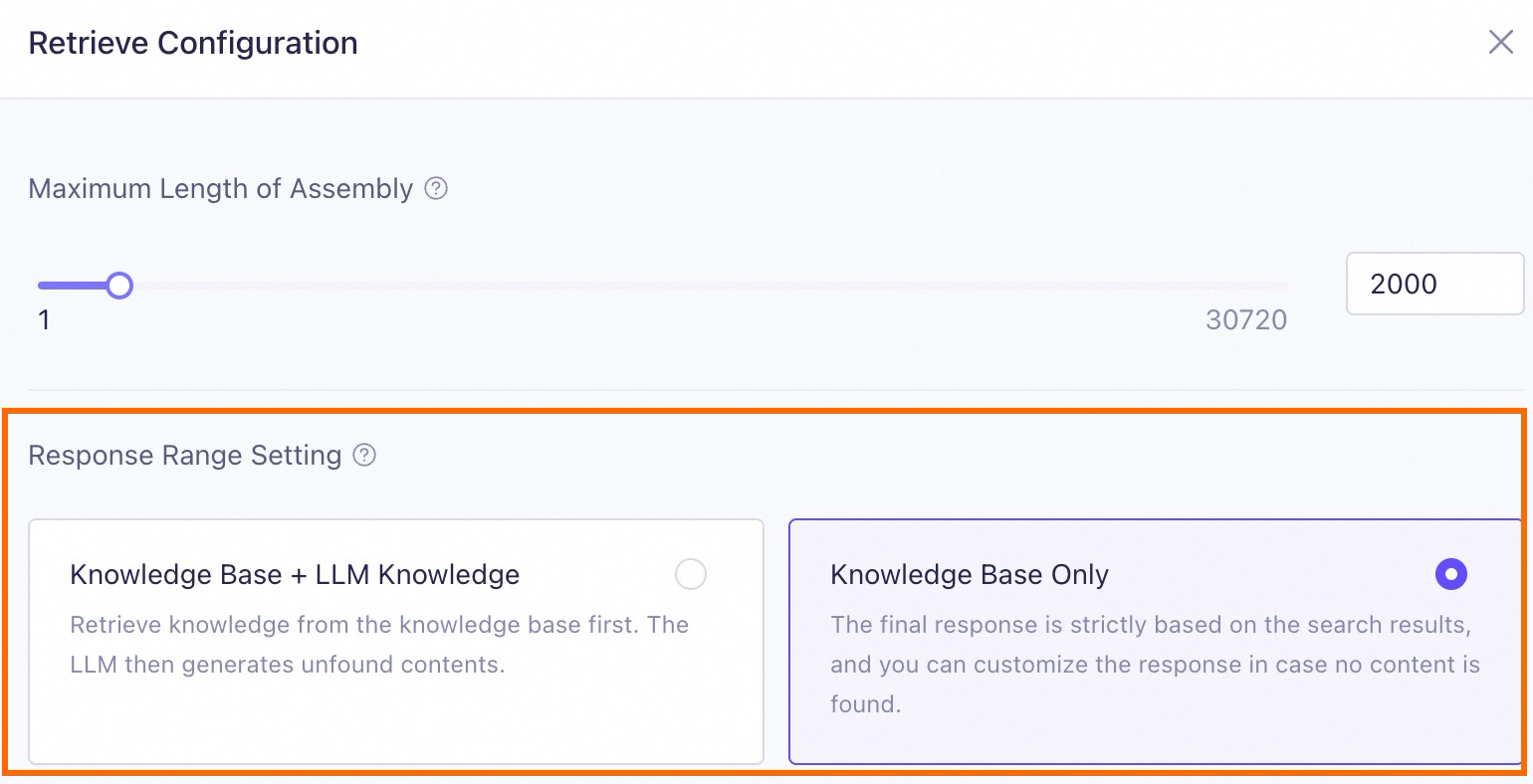Click the 30720 slider maximum label

(1245, 319)
